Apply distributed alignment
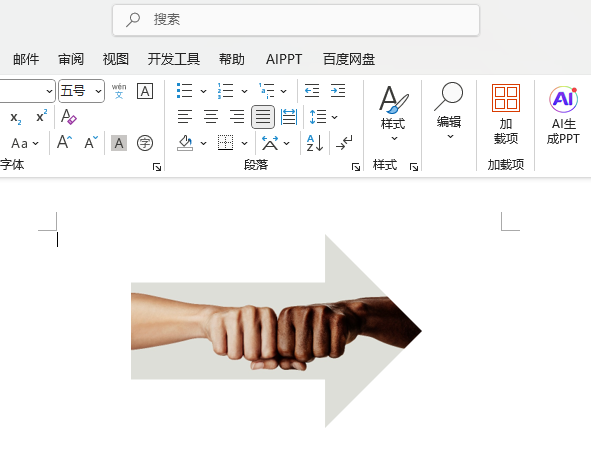Viewport: 591px width, 466px height. tap(289, 117)
